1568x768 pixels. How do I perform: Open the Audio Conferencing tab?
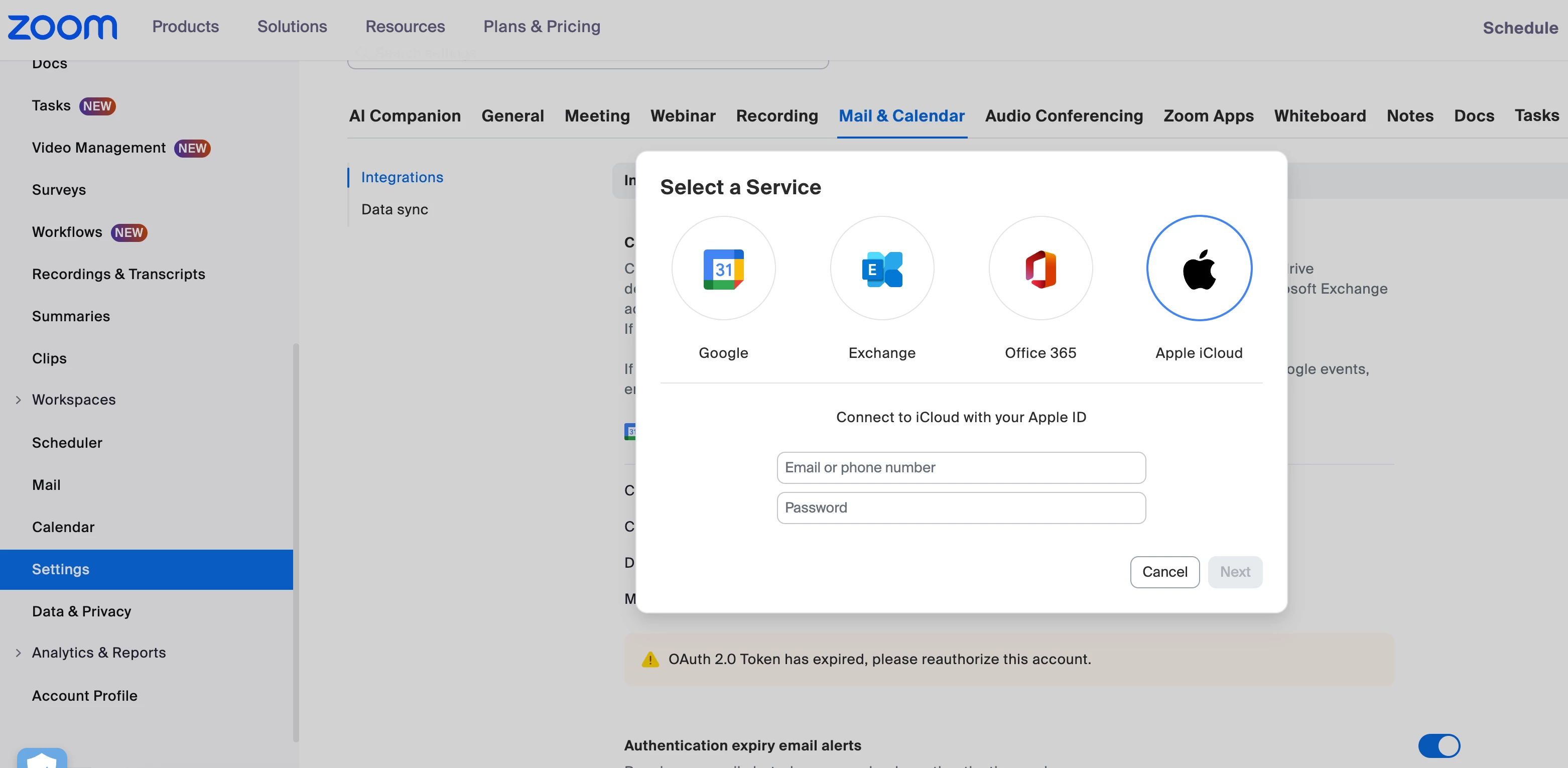pos(1064,115)
